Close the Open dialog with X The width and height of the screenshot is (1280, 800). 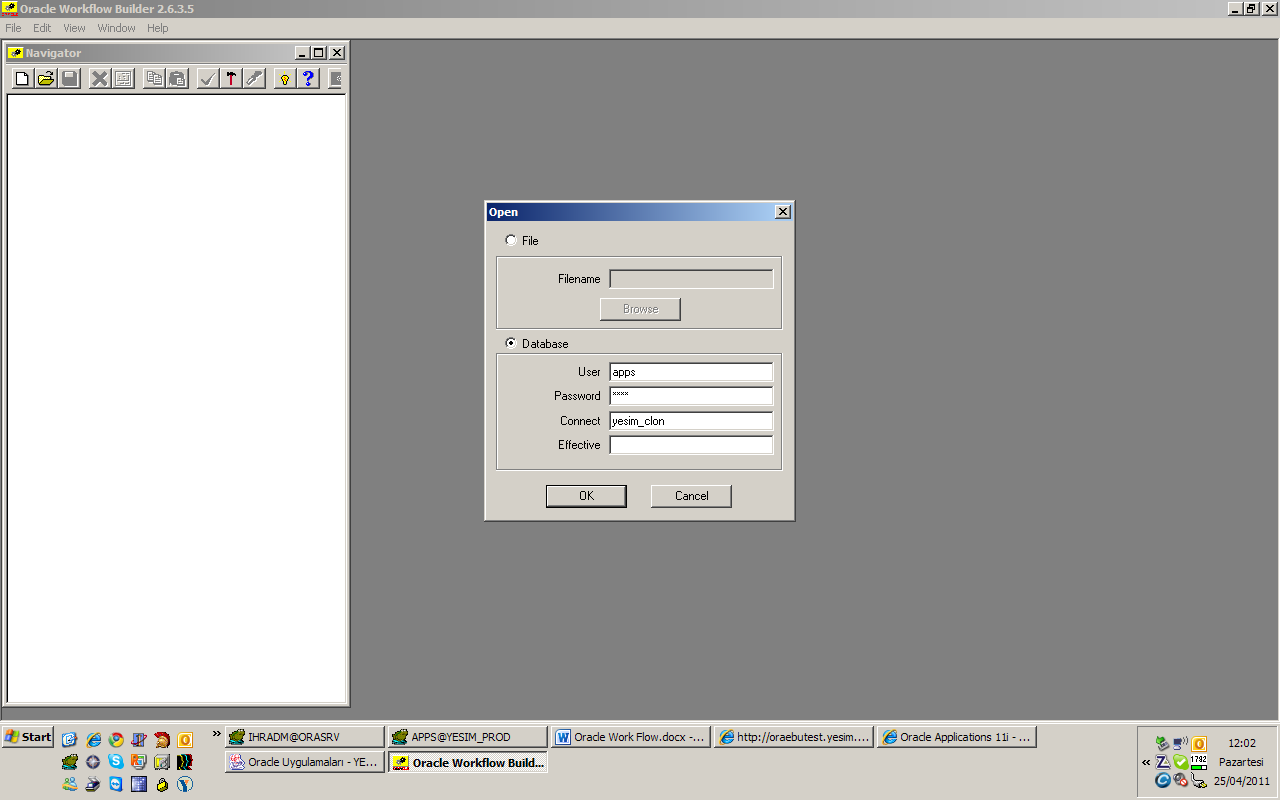click(783, 212)
